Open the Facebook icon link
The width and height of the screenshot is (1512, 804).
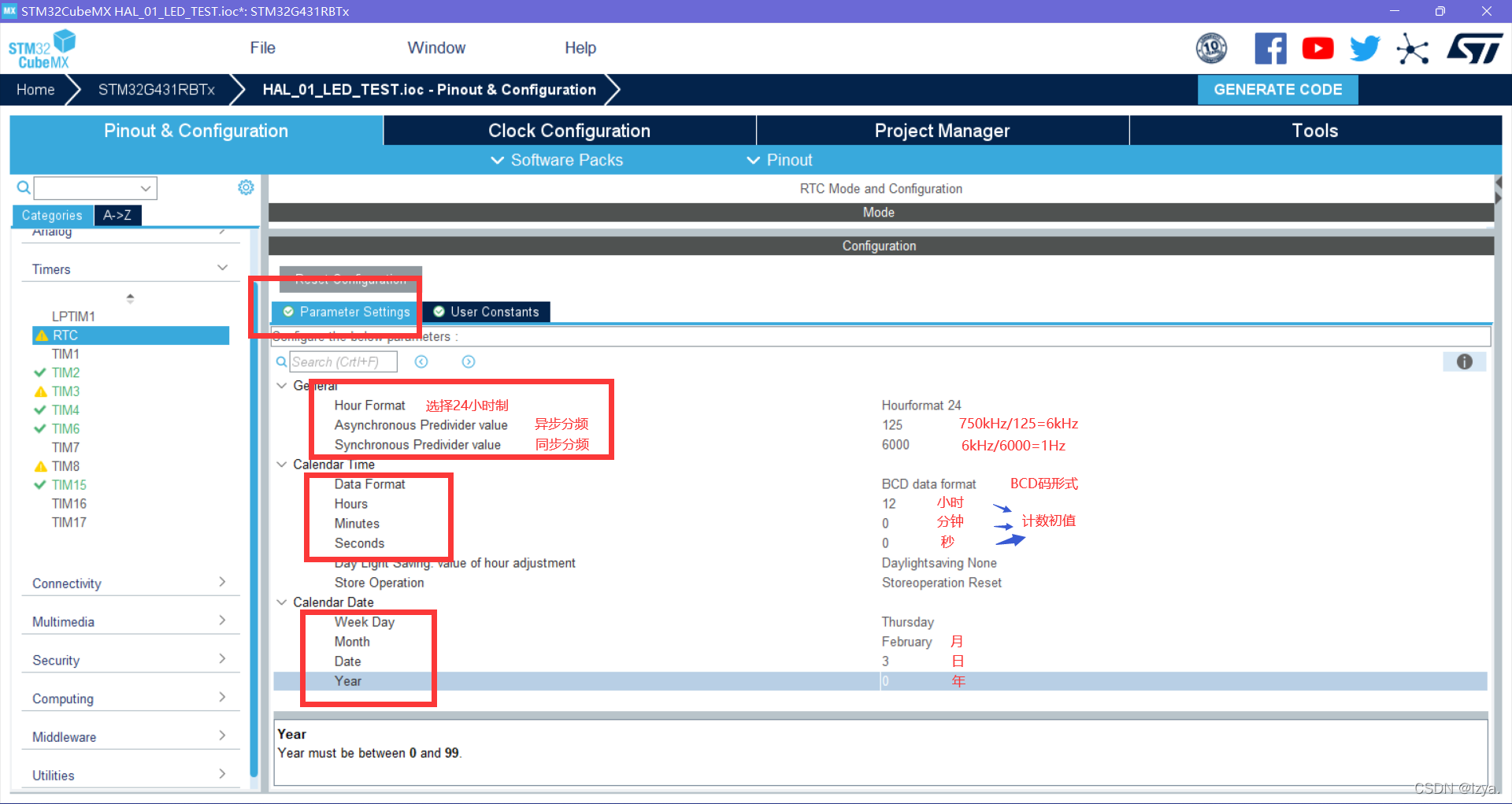(x=1270, y=49)
